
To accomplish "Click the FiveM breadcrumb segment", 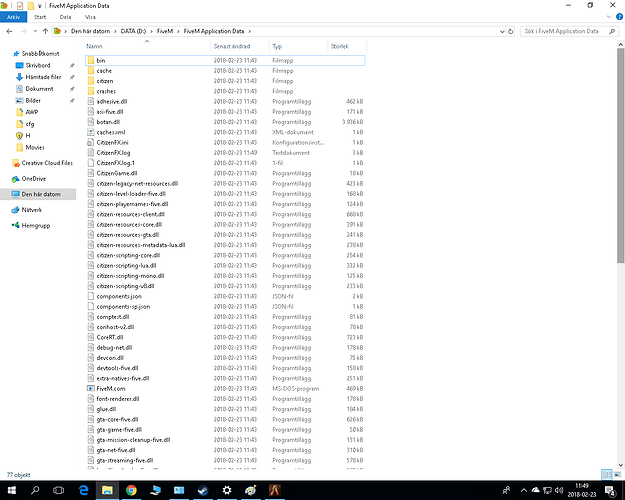I will tap(165, 31).
